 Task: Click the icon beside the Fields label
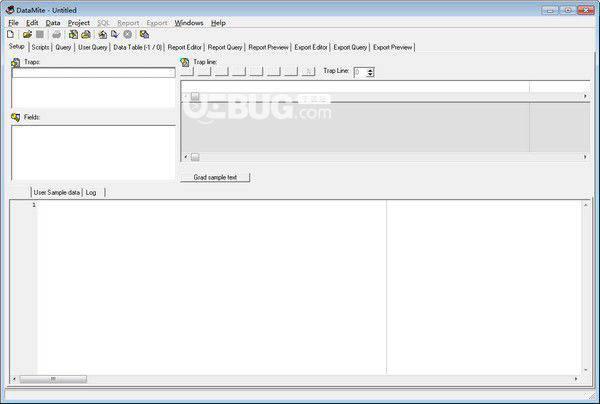click(x=16, y=117)
